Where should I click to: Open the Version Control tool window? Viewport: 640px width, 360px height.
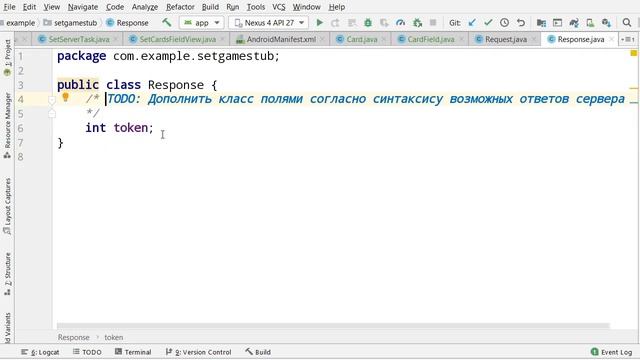[x=199, y=352]
